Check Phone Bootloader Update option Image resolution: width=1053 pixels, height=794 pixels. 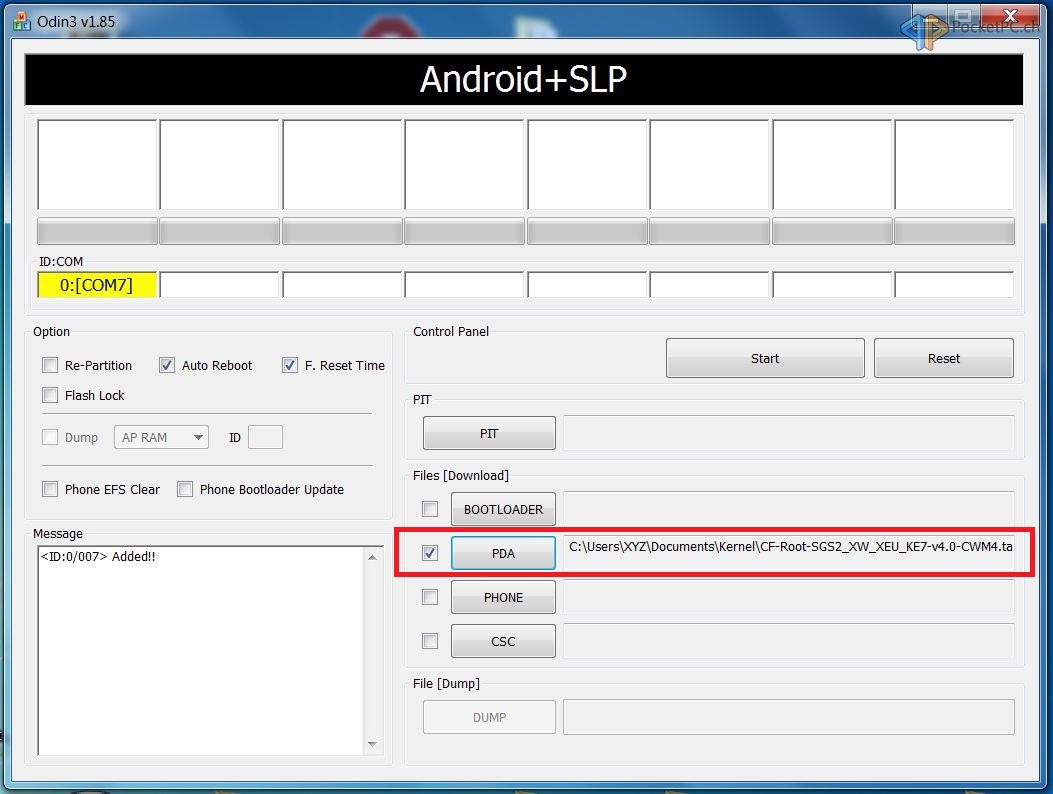[185, 489]
